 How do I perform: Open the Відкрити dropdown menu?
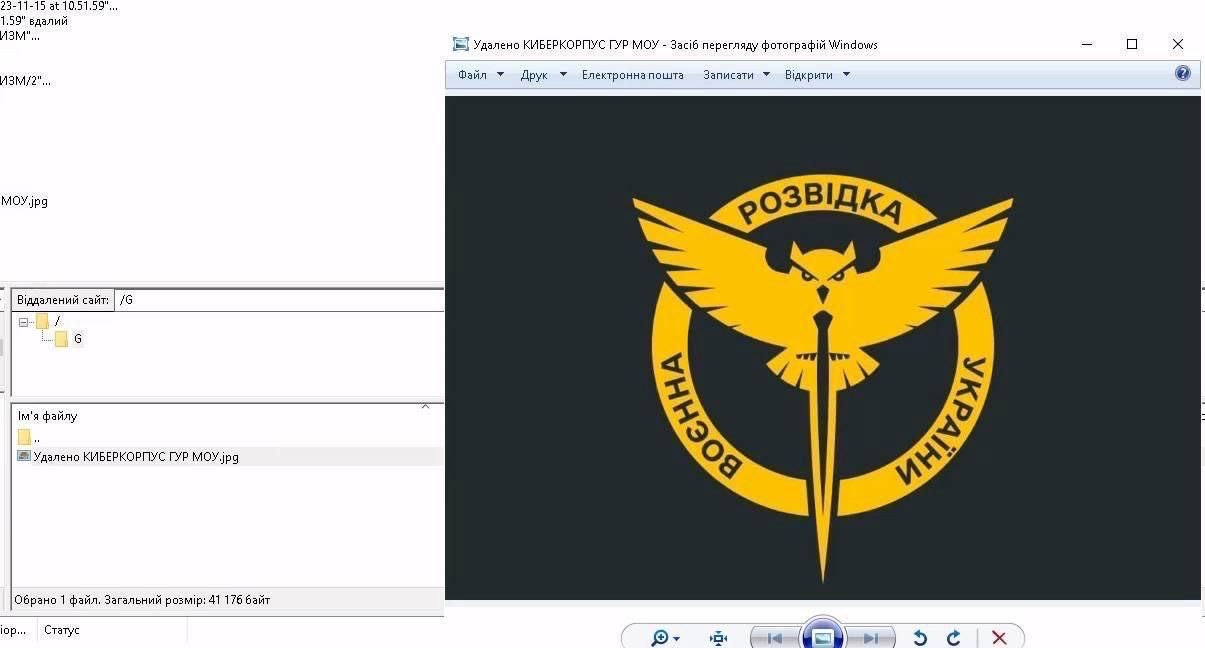point(816,75)
